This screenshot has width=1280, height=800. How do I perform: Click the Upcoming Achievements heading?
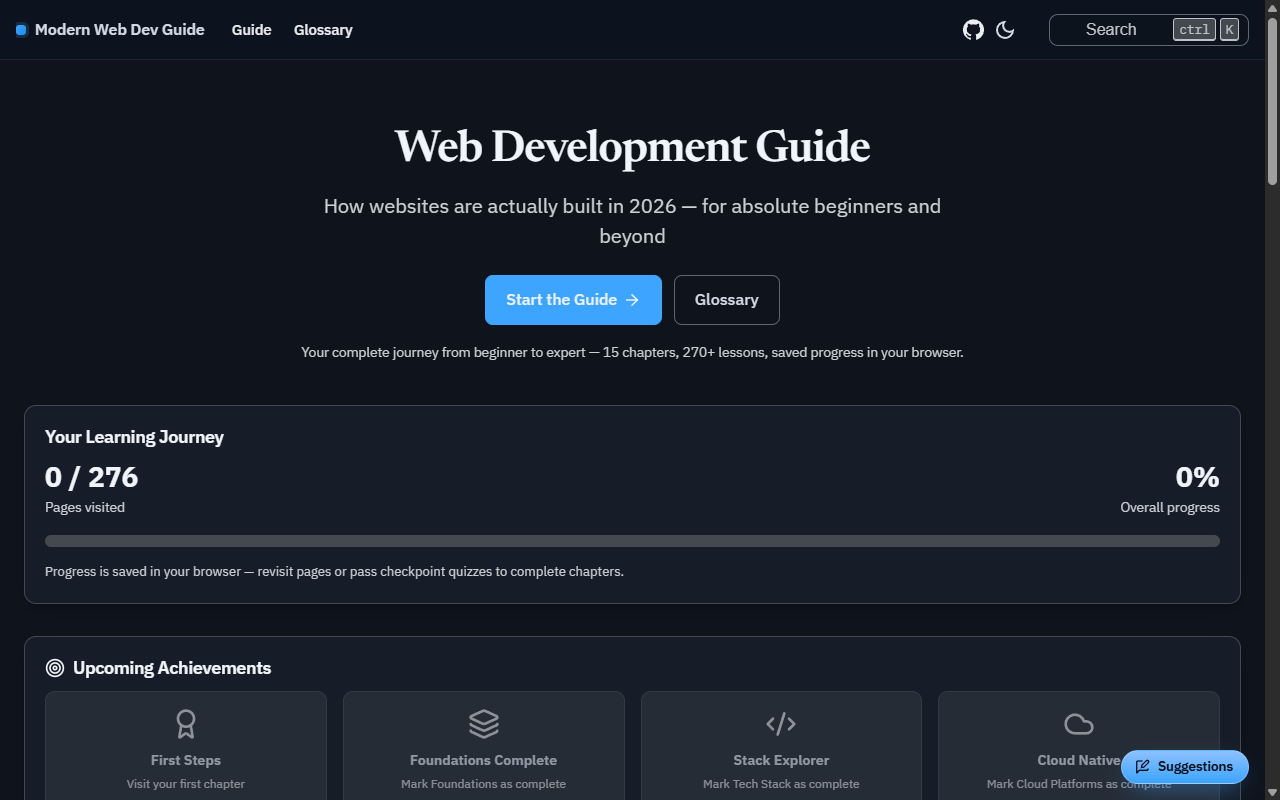pyautogui.click(x=172, y=668)
